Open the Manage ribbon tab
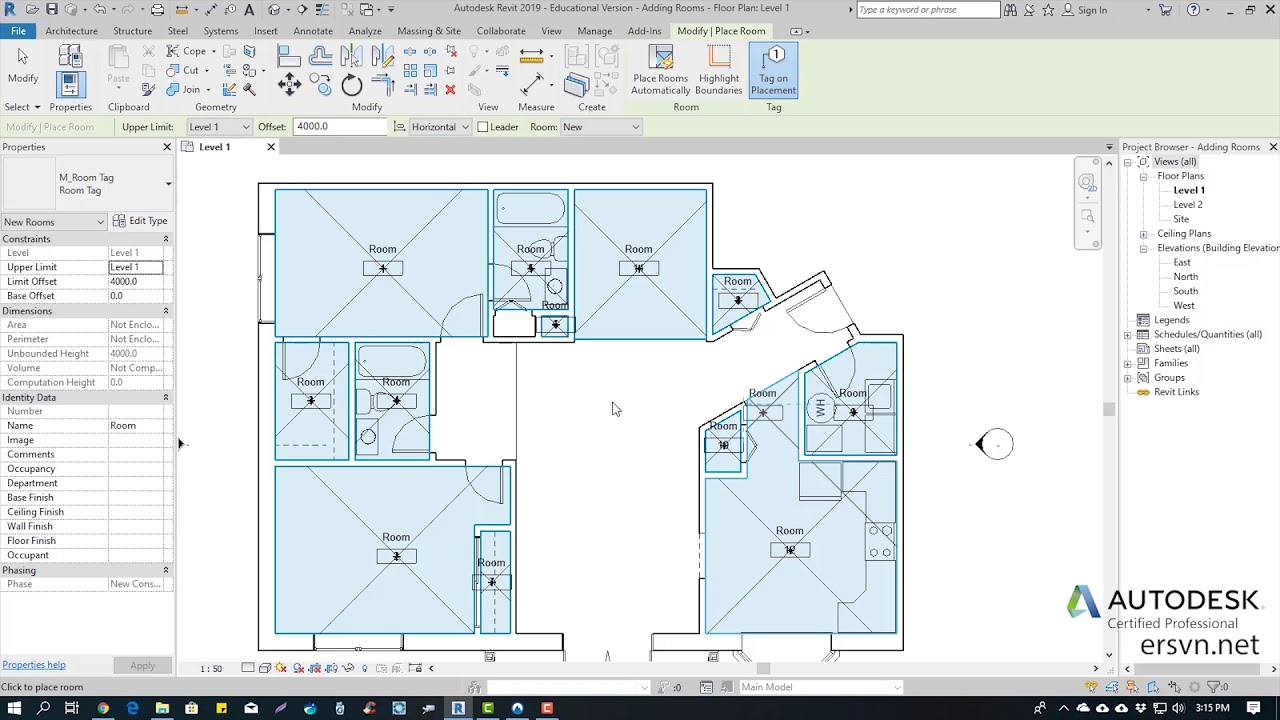1280x720 pixels. [594, 31]
